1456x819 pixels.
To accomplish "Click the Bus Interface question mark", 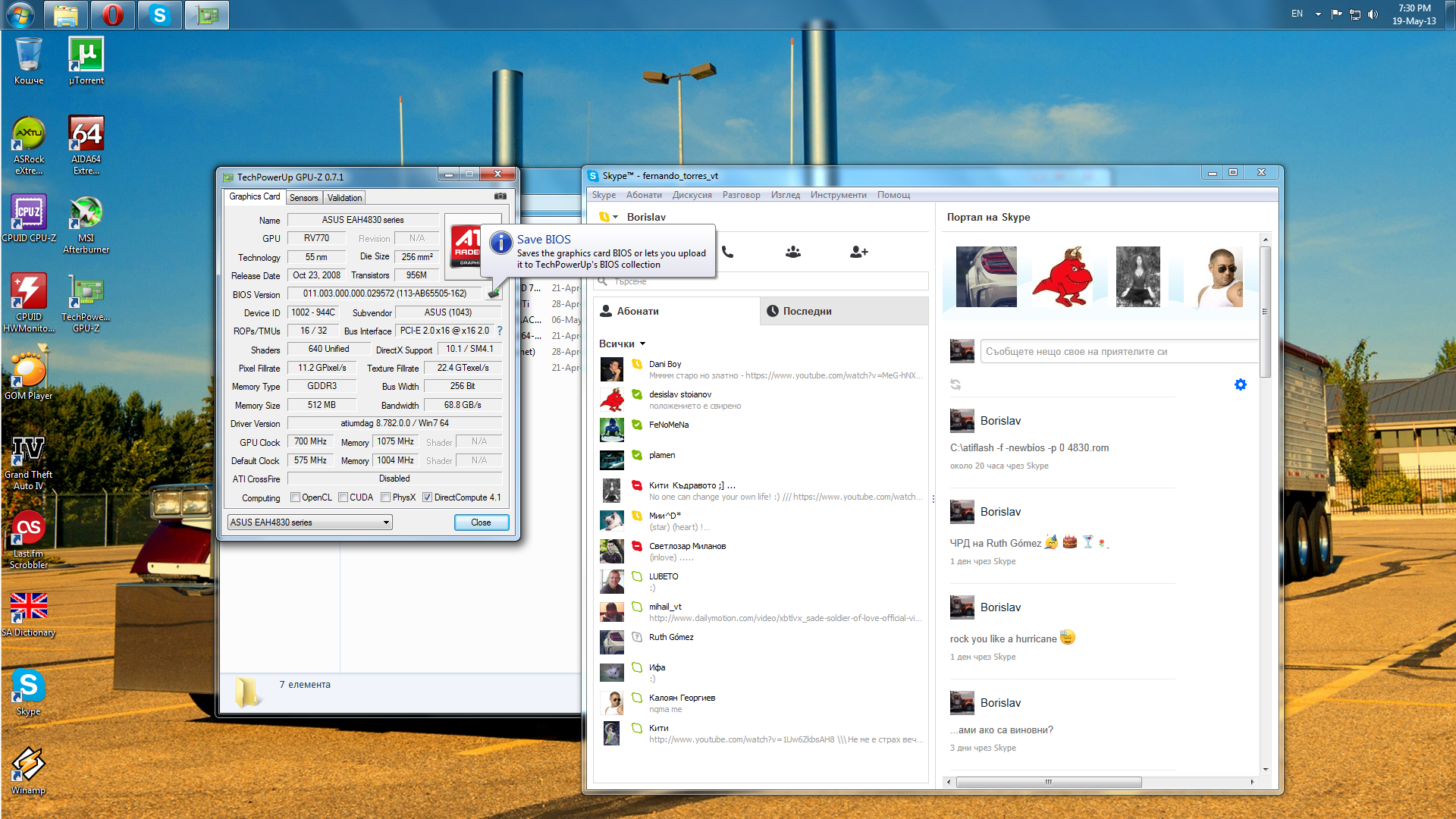I will tap(500, 331).
